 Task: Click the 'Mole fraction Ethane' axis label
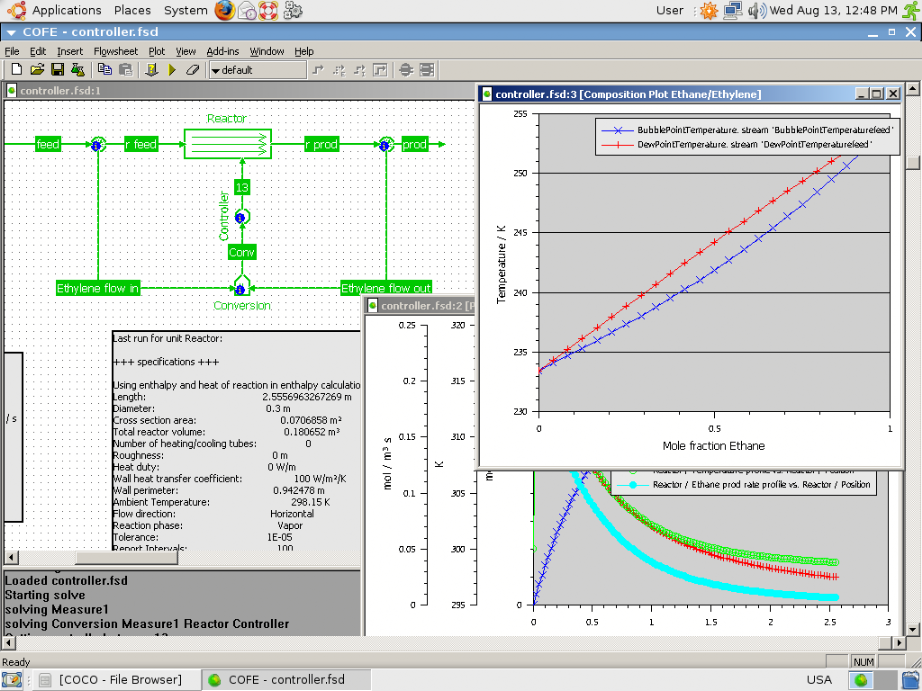pos(713,446)
